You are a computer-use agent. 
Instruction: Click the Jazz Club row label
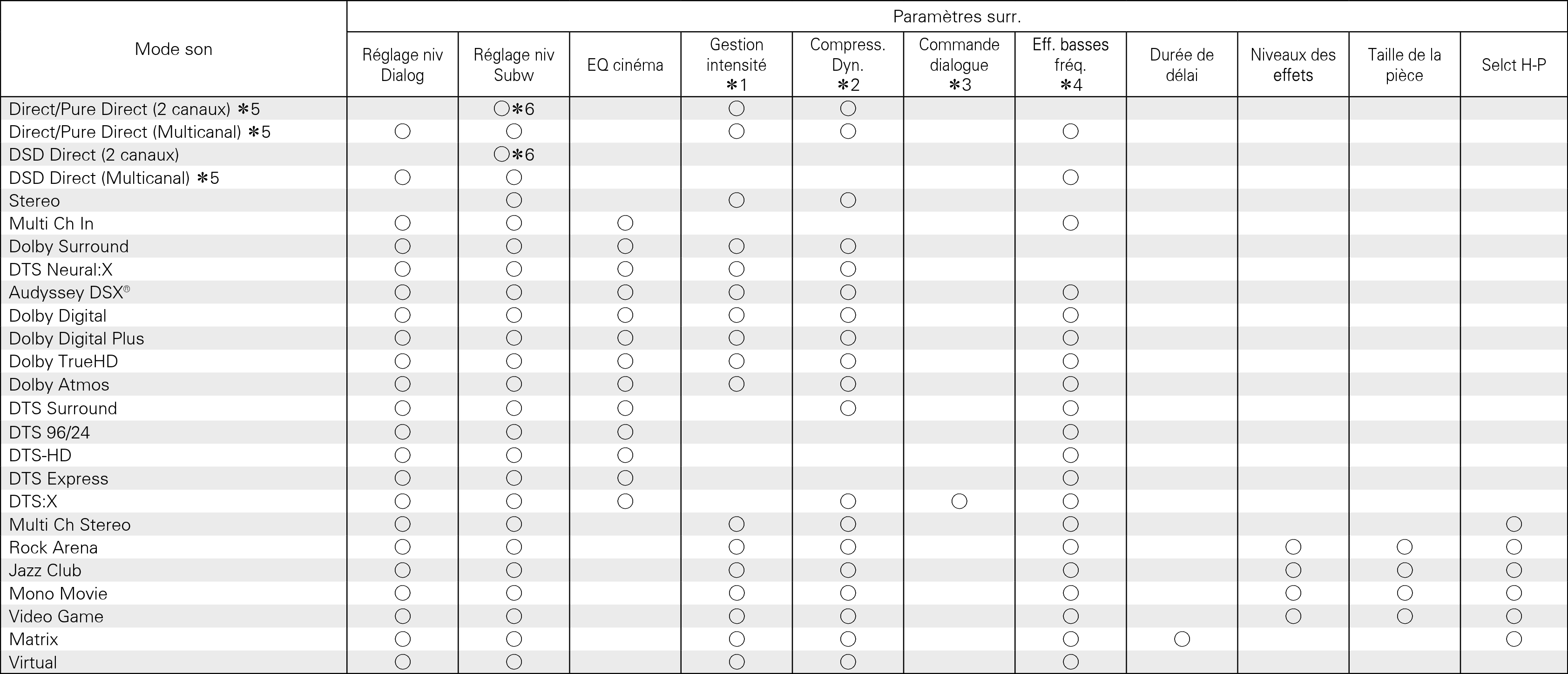45,571
